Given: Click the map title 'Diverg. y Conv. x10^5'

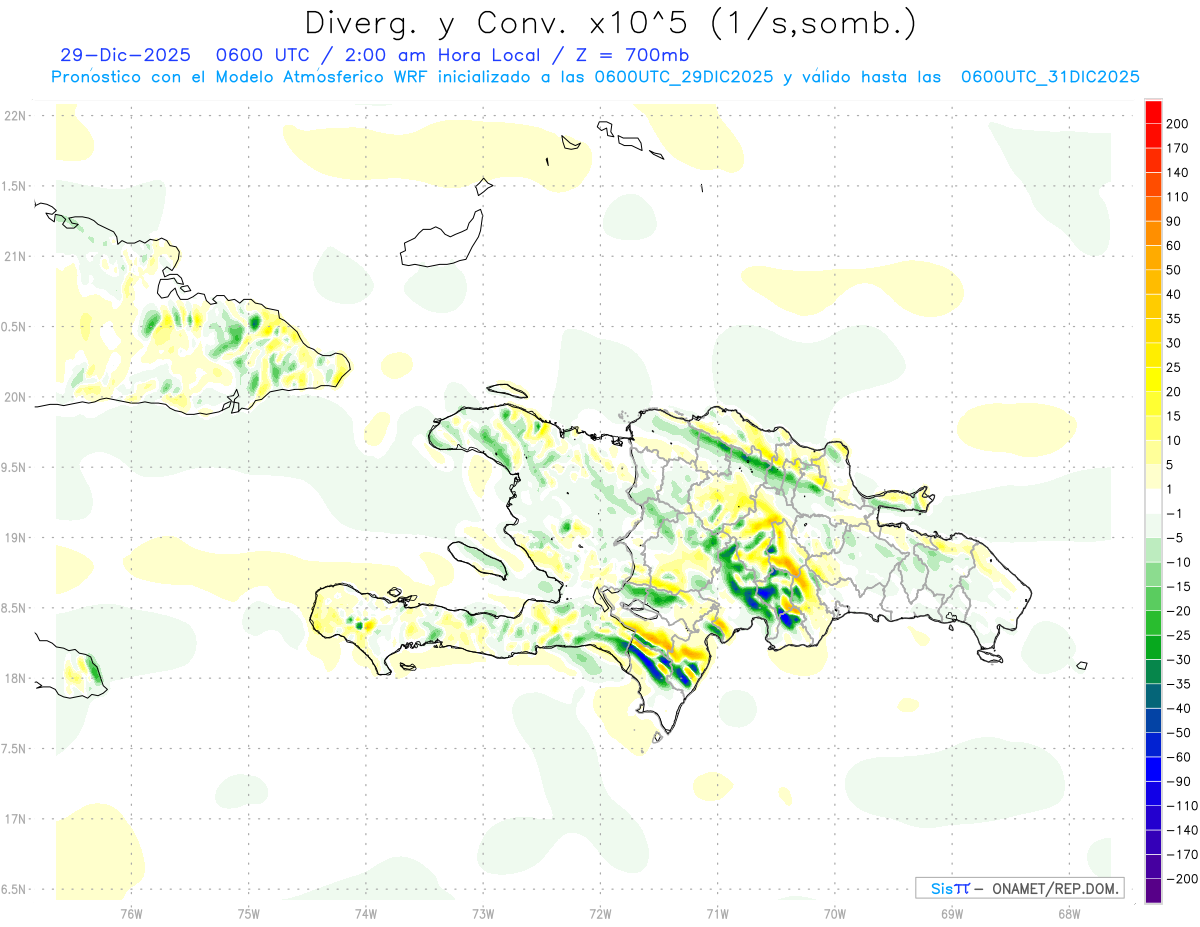Looking at the screenshot, I should tap(496, 22).
